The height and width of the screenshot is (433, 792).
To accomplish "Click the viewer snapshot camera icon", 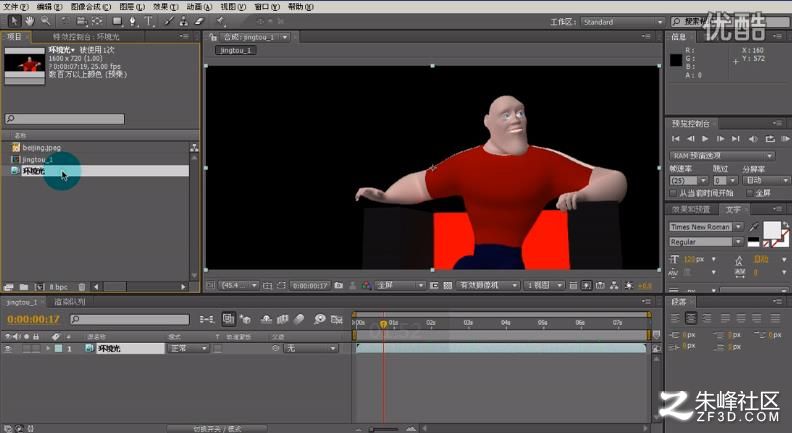I will click(x=339, y=285).
